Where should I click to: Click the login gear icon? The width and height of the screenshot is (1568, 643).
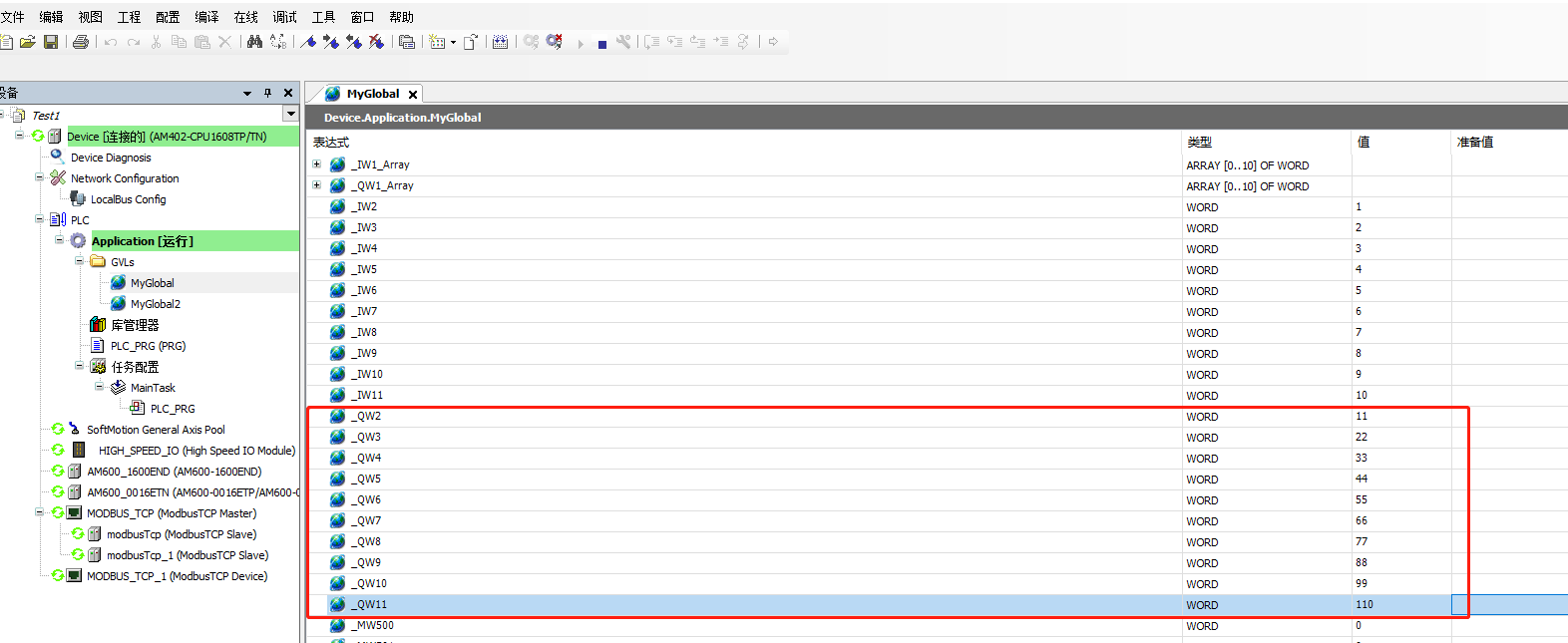531,42
